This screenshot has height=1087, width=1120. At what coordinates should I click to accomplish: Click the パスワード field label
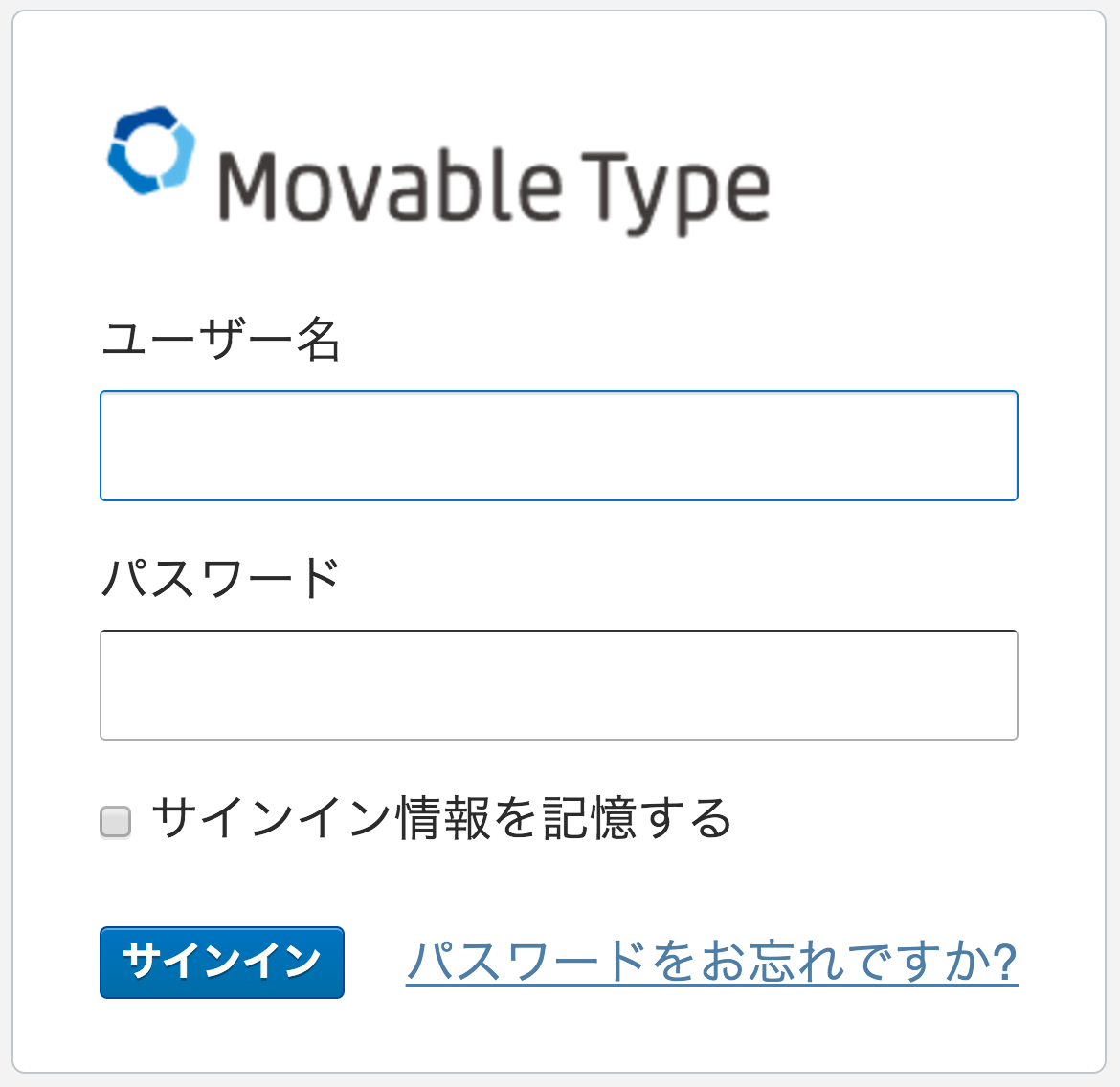point(221,579)
